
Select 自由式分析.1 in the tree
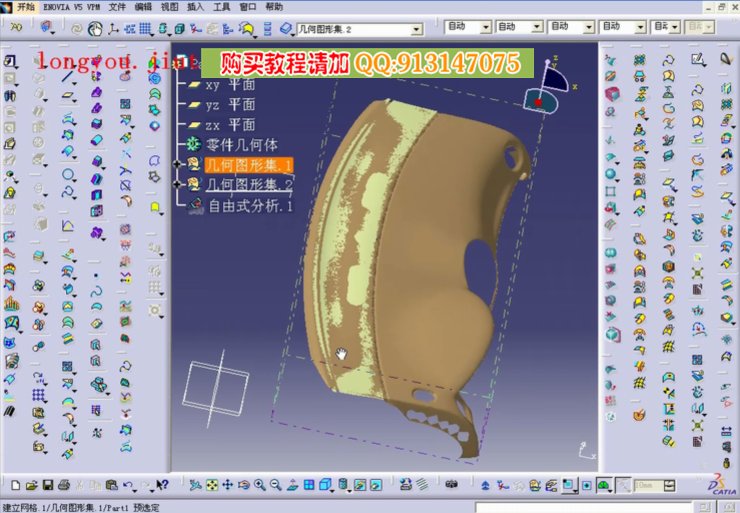point(250,206)
